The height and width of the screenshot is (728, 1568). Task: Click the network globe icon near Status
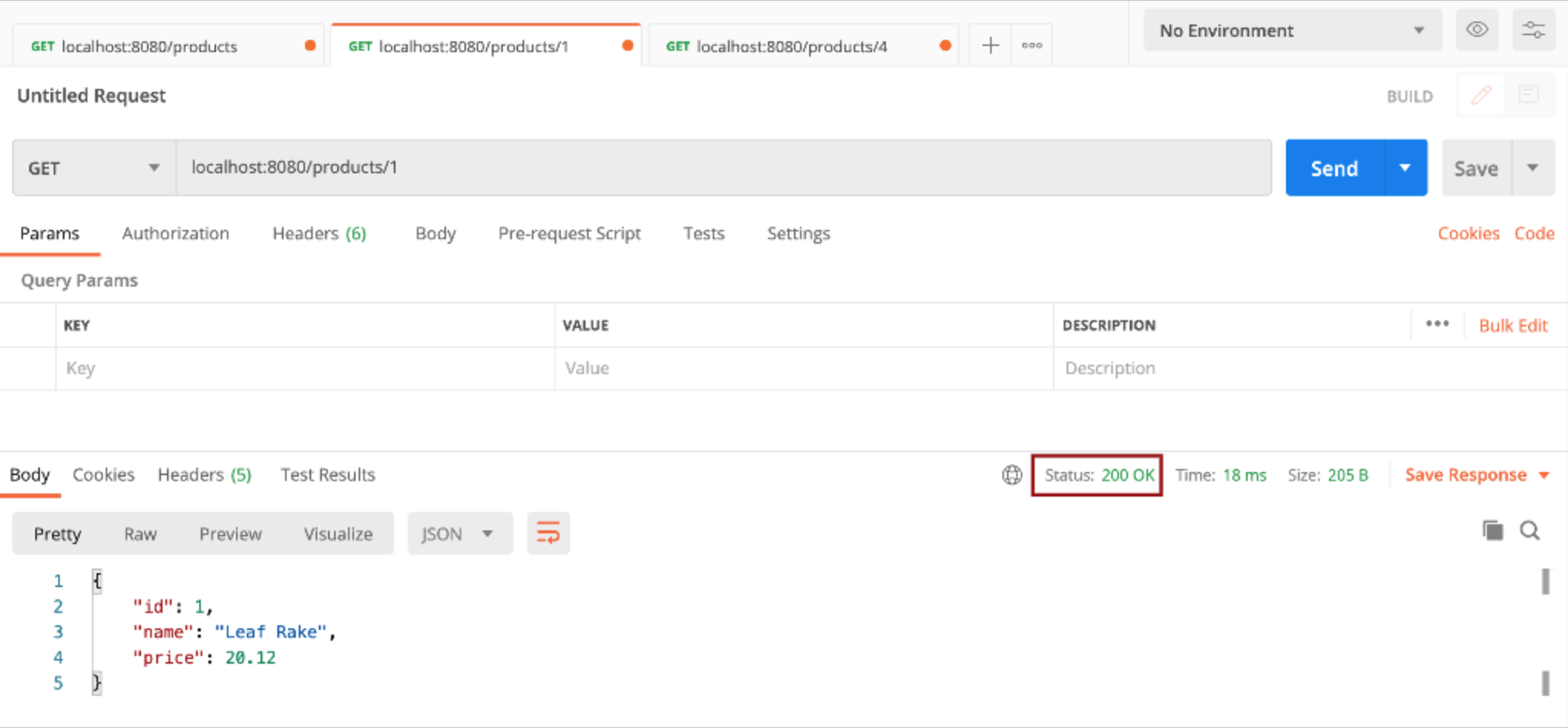coord(1012,475)
